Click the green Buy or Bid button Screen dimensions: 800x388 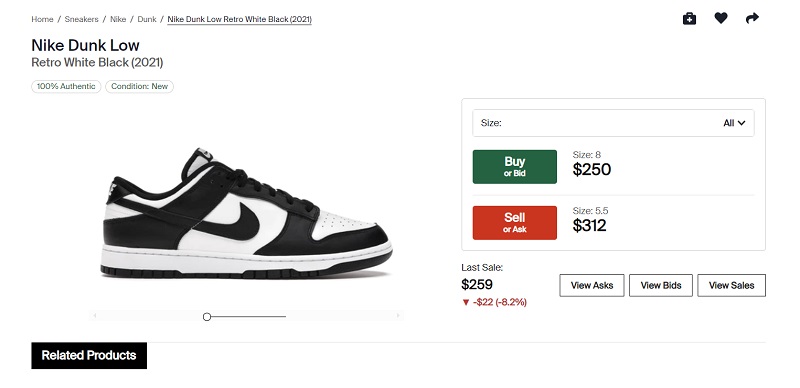(514, 167)
